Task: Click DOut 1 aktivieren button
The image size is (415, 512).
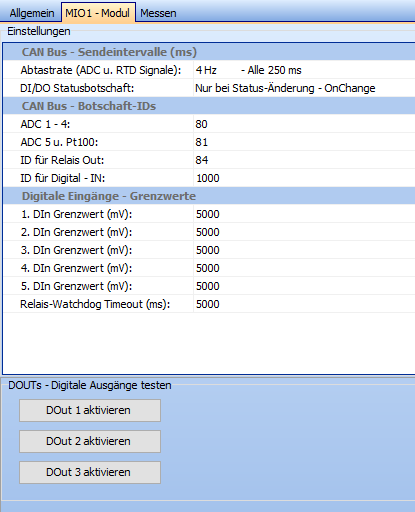Action: click(x=90, y=410)
